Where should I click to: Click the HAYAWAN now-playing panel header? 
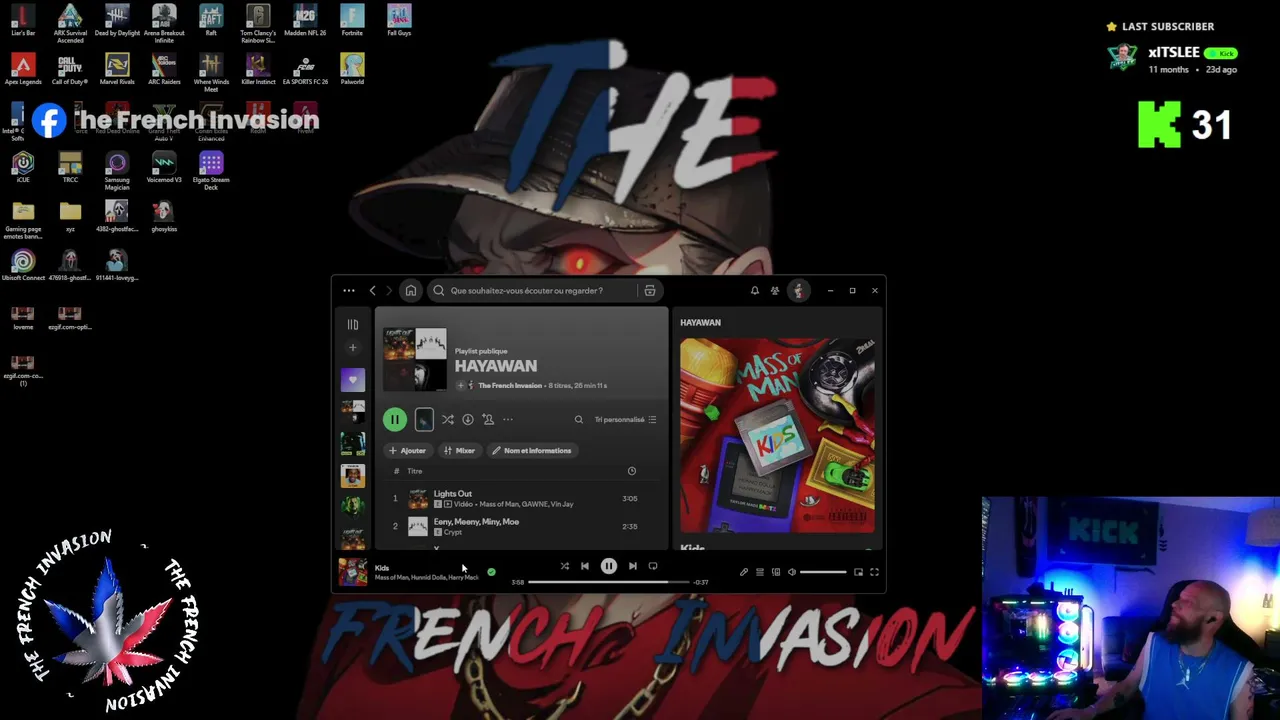[x=700, y=323]
